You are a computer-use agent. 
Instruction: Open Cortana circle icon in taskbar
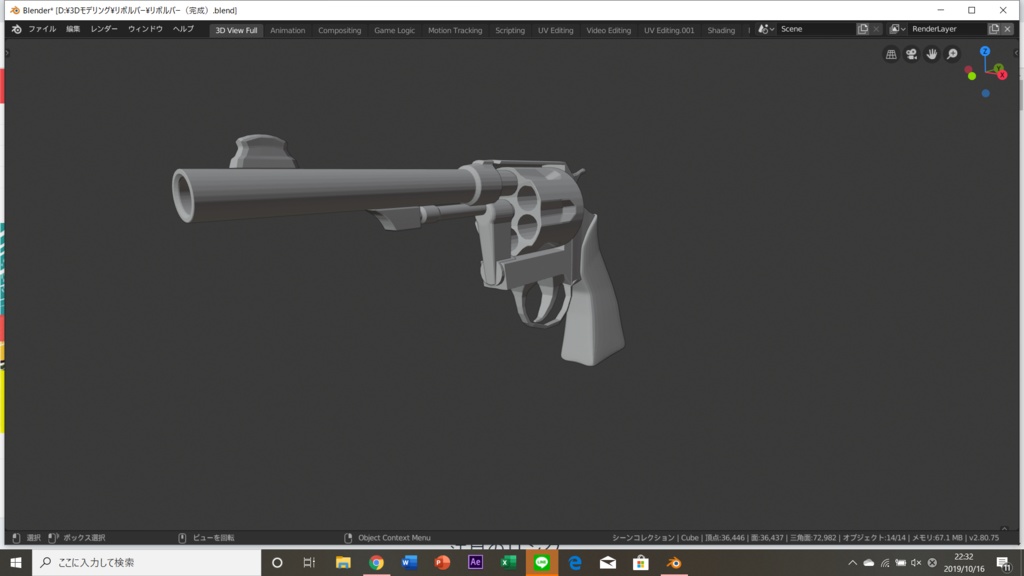277,562
